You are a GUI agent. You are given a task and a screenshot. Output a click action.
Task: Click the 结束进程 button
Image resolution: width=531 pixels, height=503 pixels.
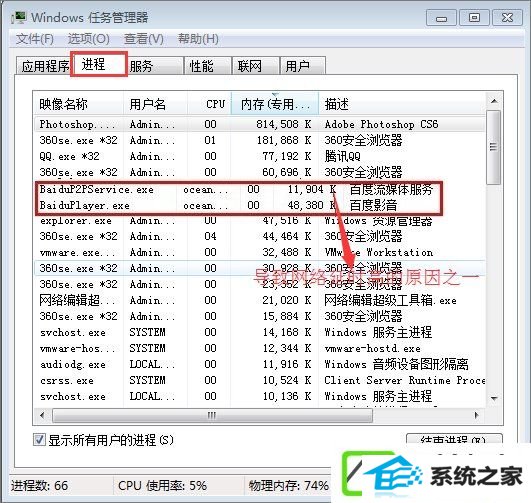point(454,439)
